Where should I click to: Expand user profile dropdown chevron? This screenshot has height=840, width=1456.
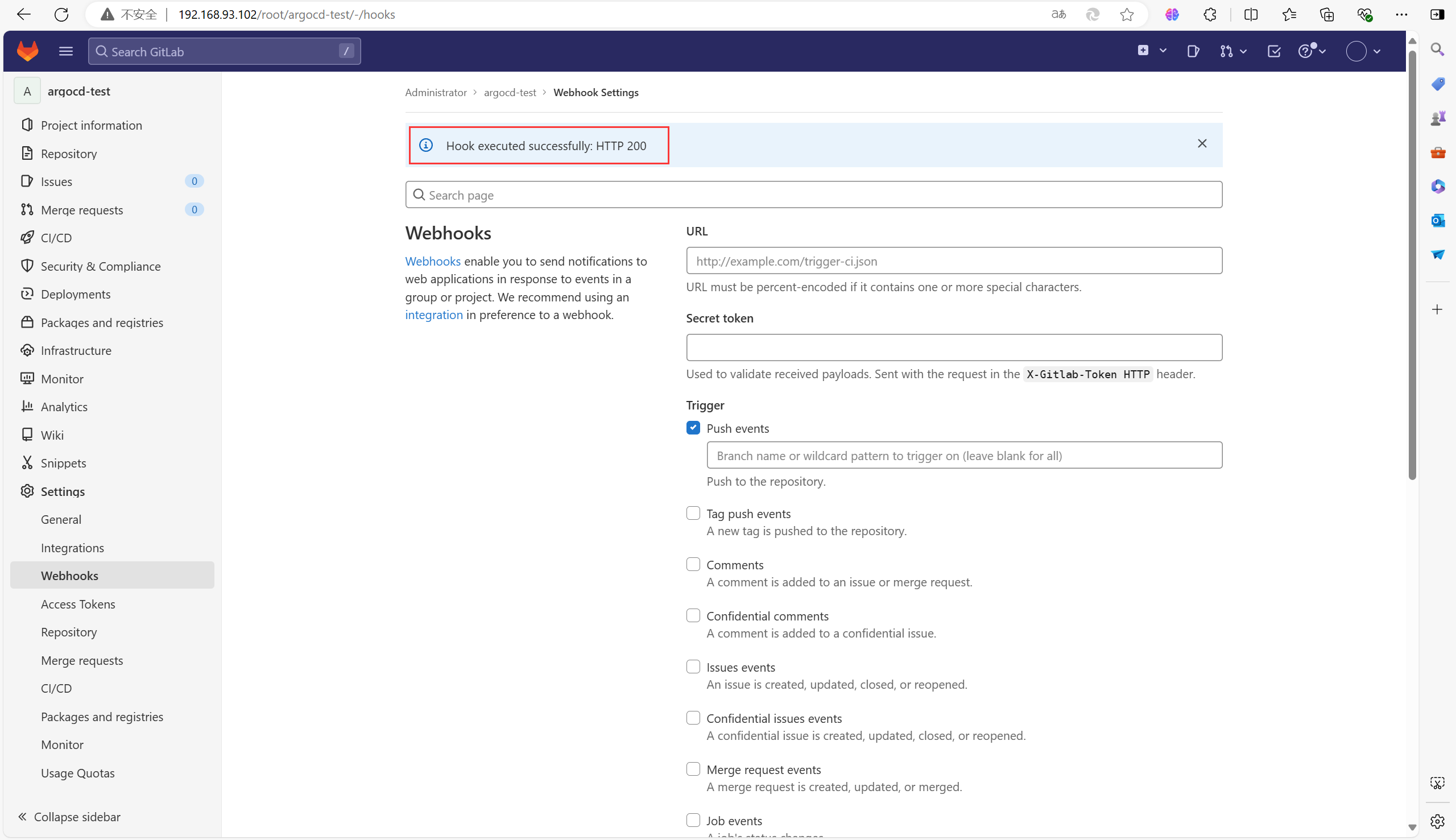point(1377,51)
